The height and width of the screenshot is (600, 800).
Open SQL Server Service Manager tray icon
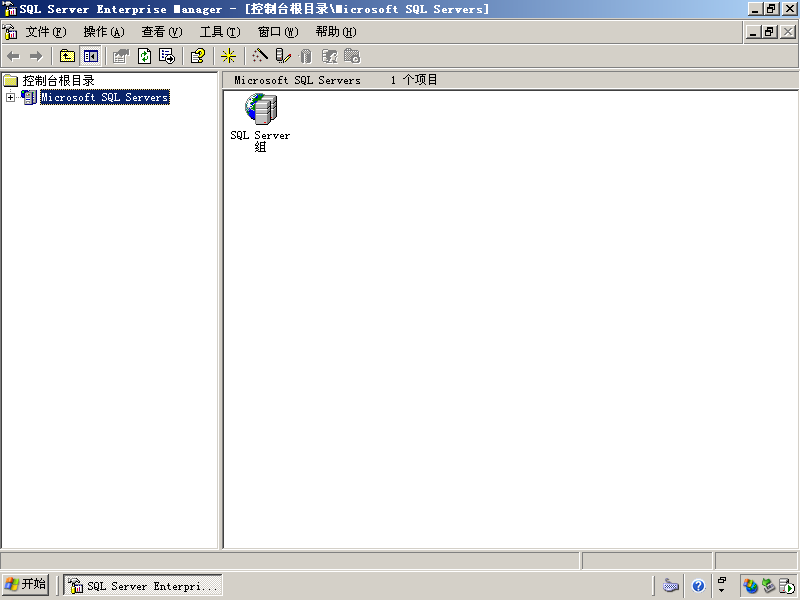tap(787, 586)
